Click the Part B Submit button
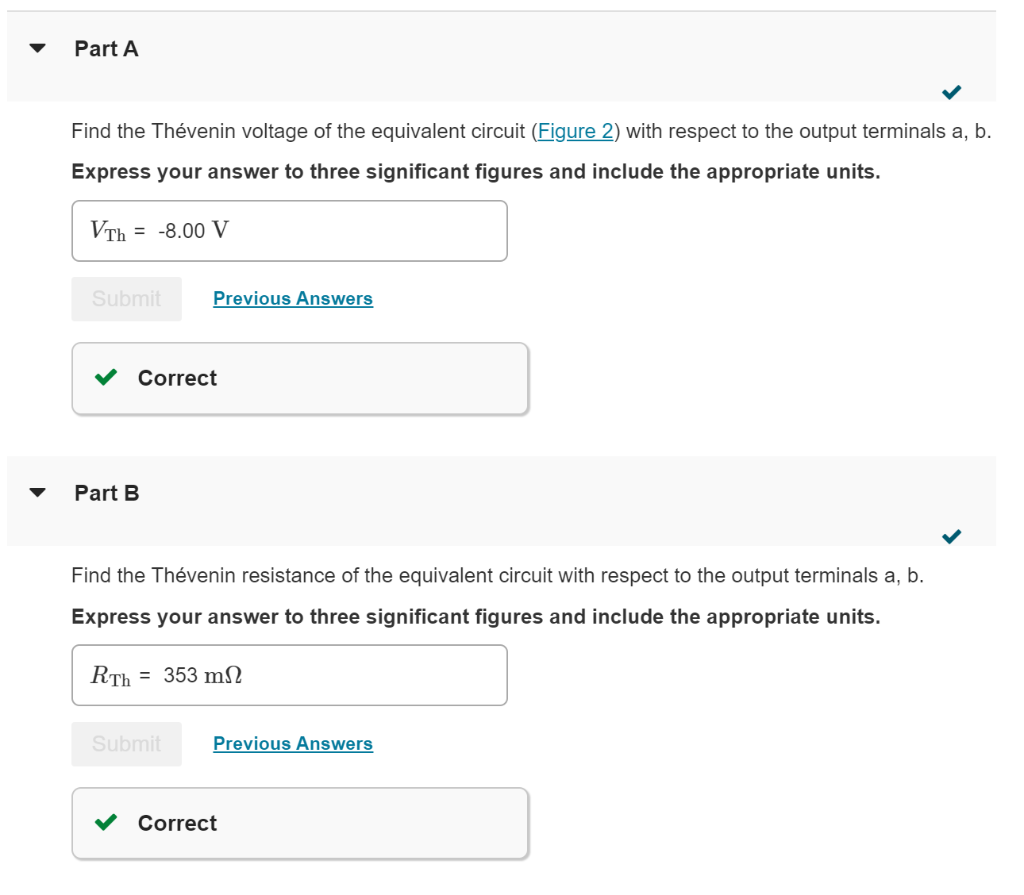 [x=127, y=743]
